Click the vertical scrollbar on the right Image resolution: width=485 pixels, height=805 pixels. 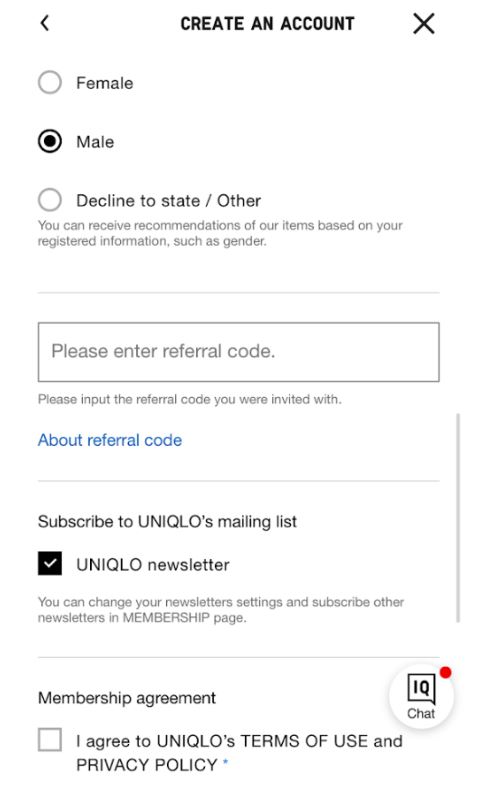tap(458, 518)
